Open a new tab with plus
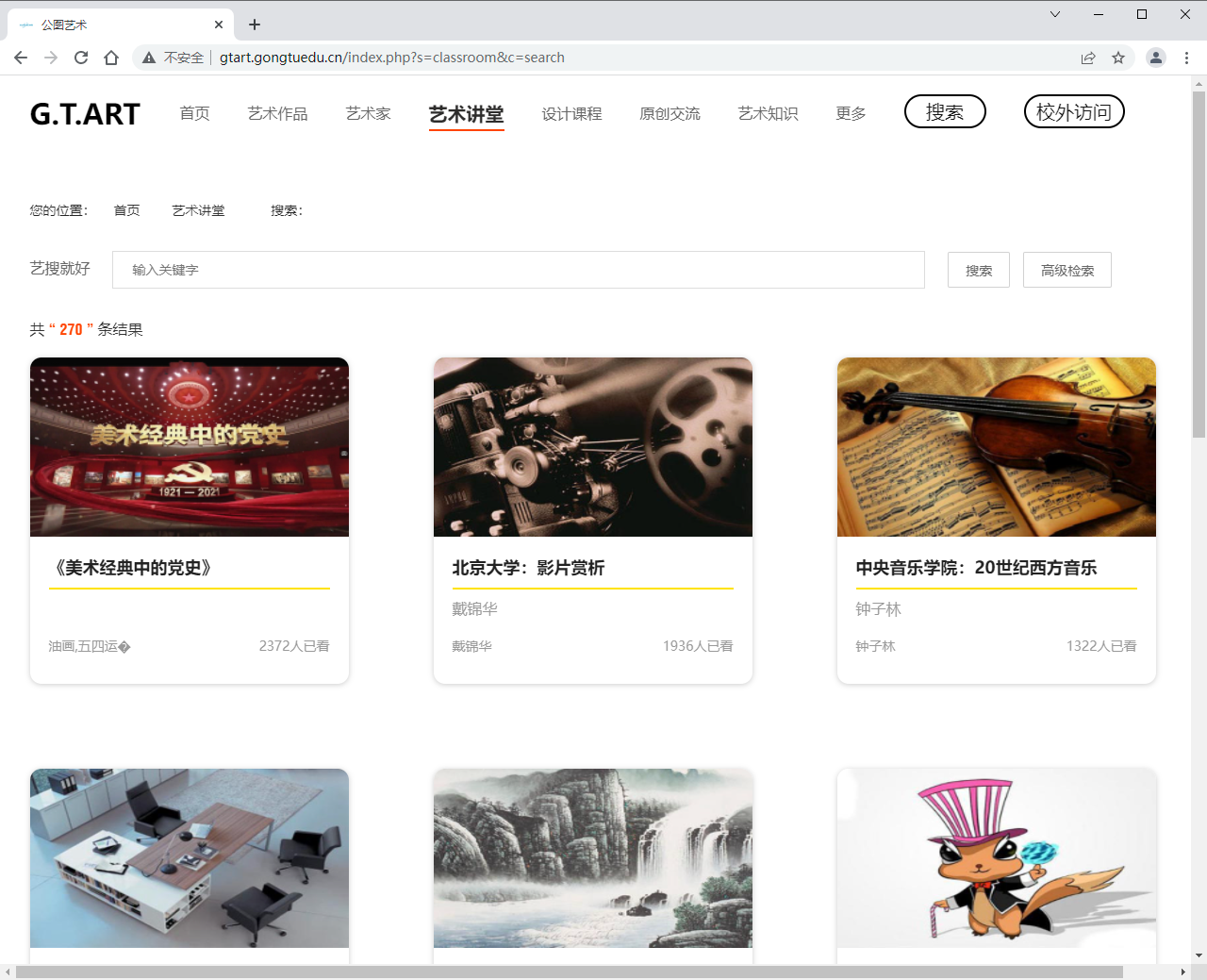This screenshot has width=1207, height=980. point(255,25)
